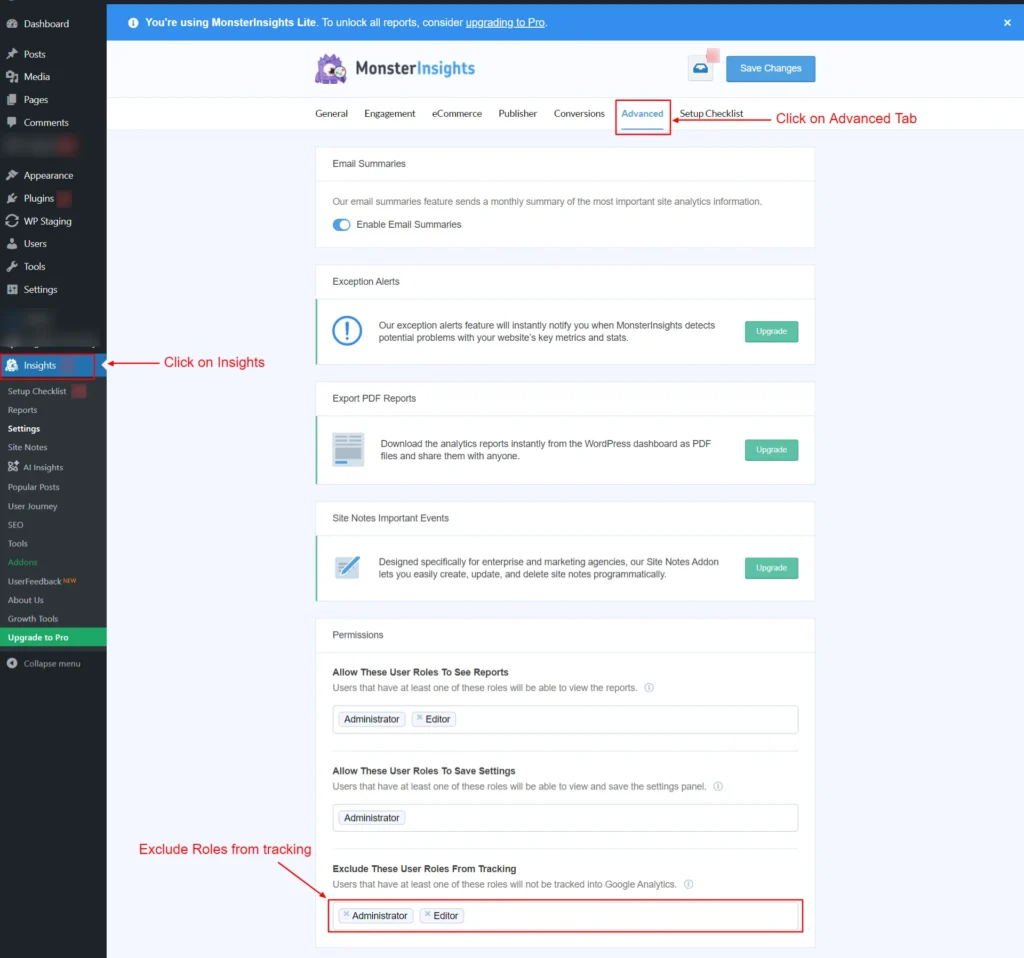
Task: Click the Media icon in the WordPress sidebar
Action: pyautogui.click(x=14, y=76)
